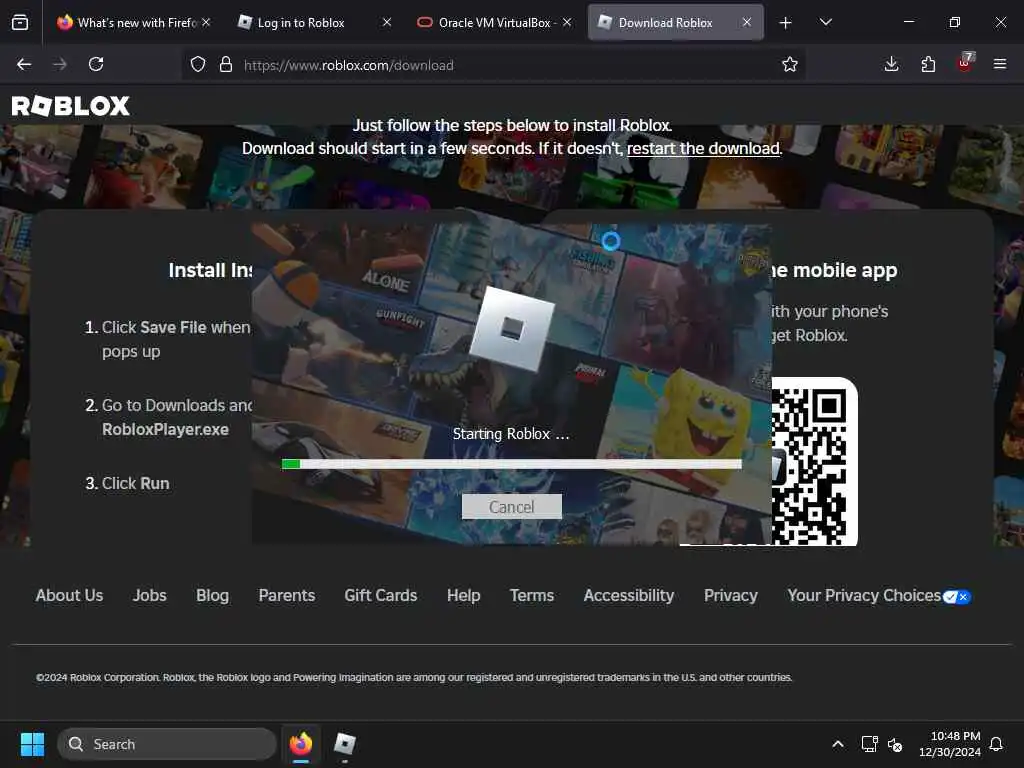Open the Firefox application menu
This screenshot has width=1024, height=768.
pyautogui.click(x=1000, y=64)
